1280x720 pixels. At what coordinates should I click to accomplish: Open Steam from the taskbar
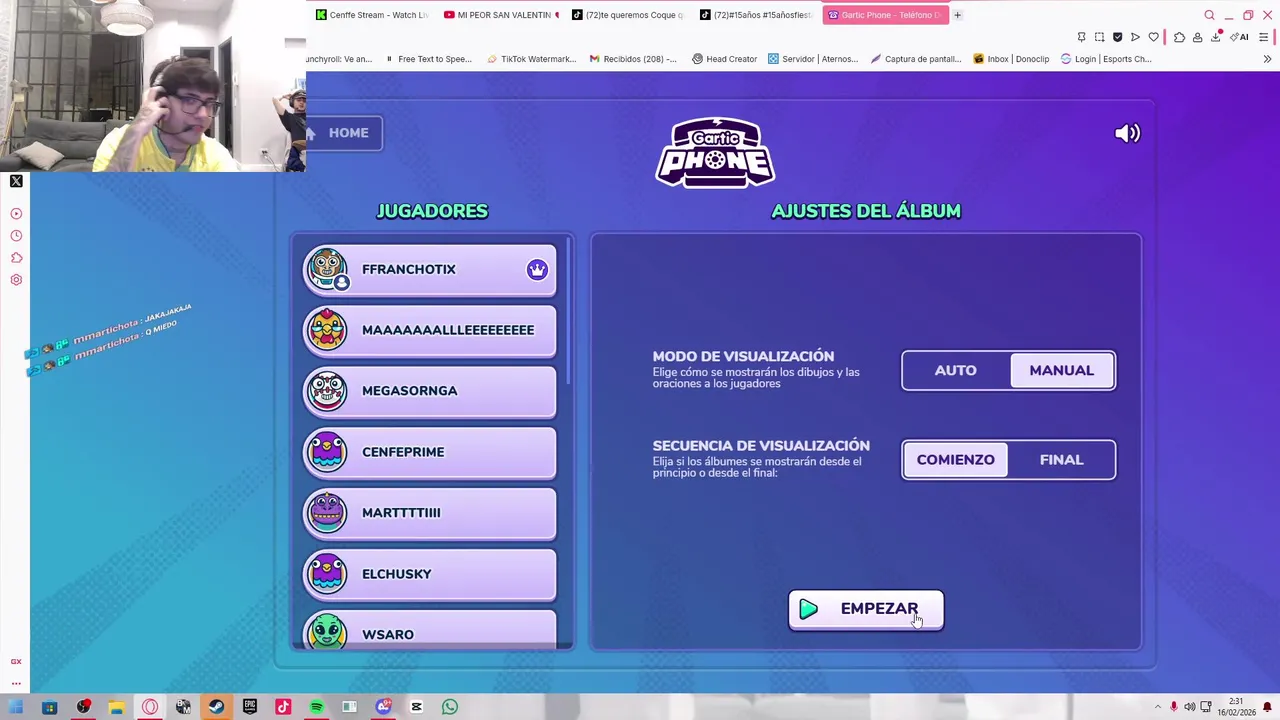click(216, 708)
